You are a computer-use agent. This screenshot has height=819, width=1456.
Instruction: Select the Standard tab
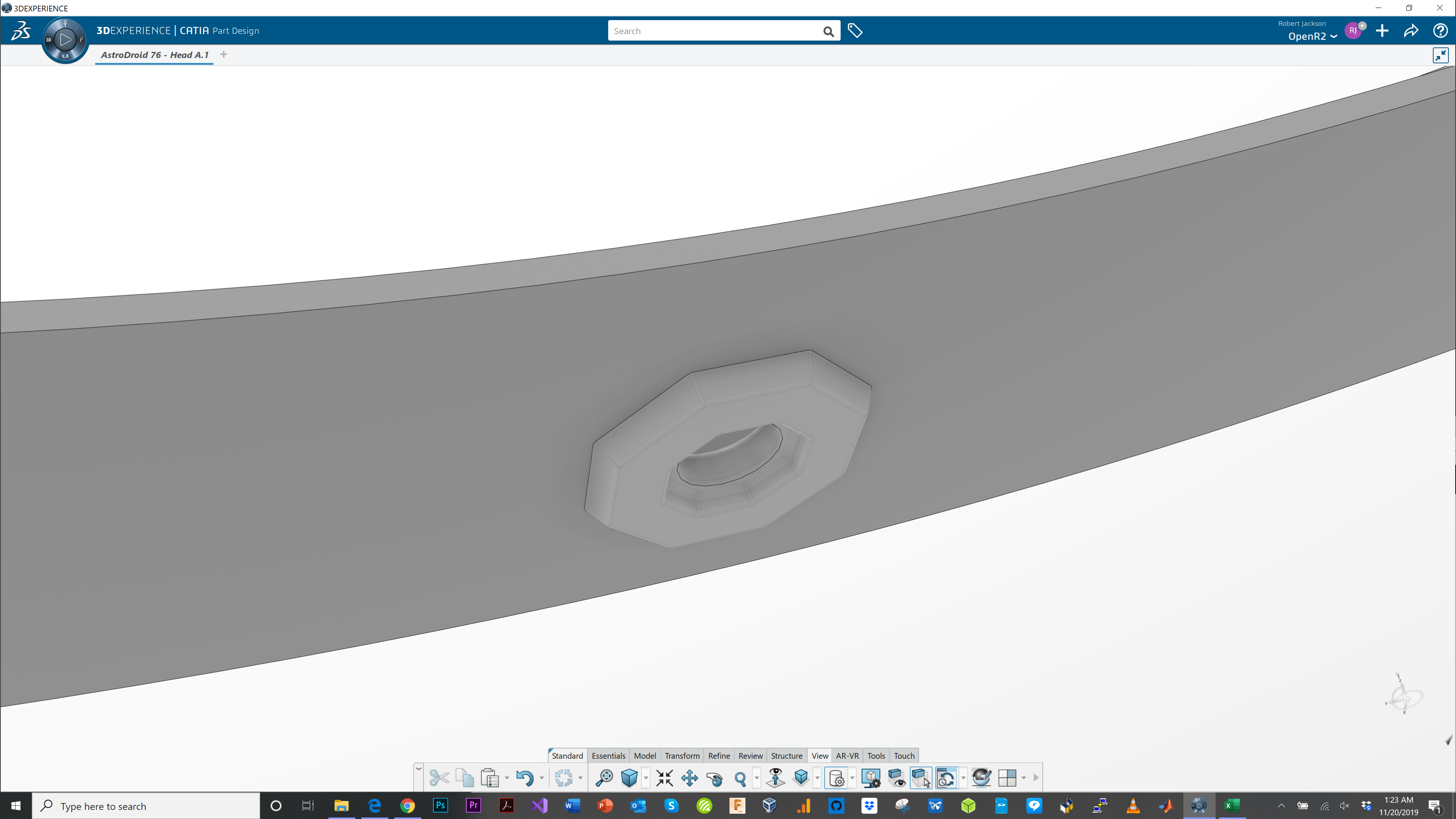pos(567,756)
